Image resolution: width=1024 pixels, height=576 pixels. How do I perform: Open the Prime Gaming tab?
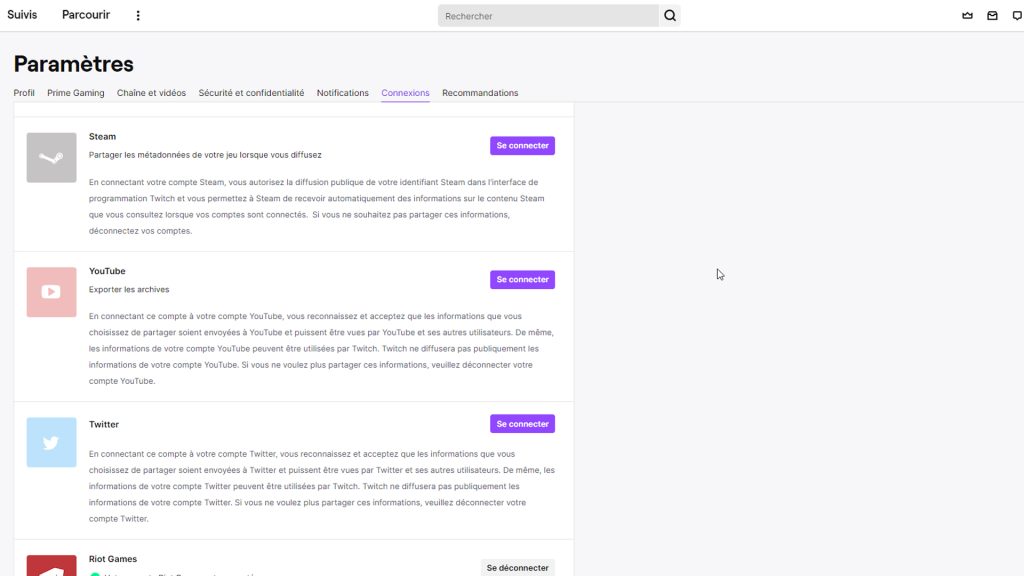point(75,92)
